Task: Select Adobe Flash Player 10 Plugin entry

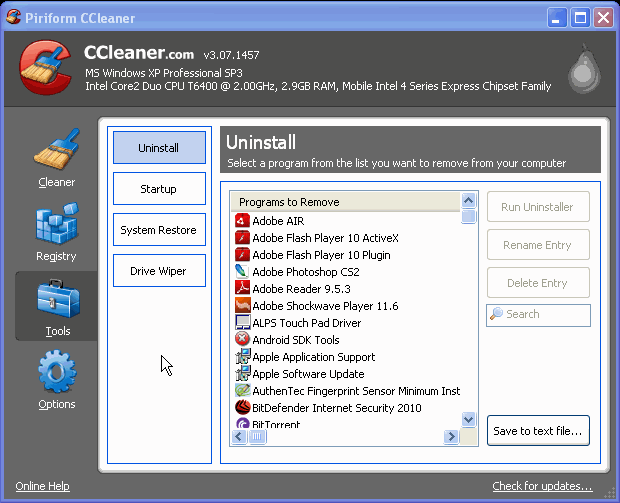Action: tap(321, 255)
